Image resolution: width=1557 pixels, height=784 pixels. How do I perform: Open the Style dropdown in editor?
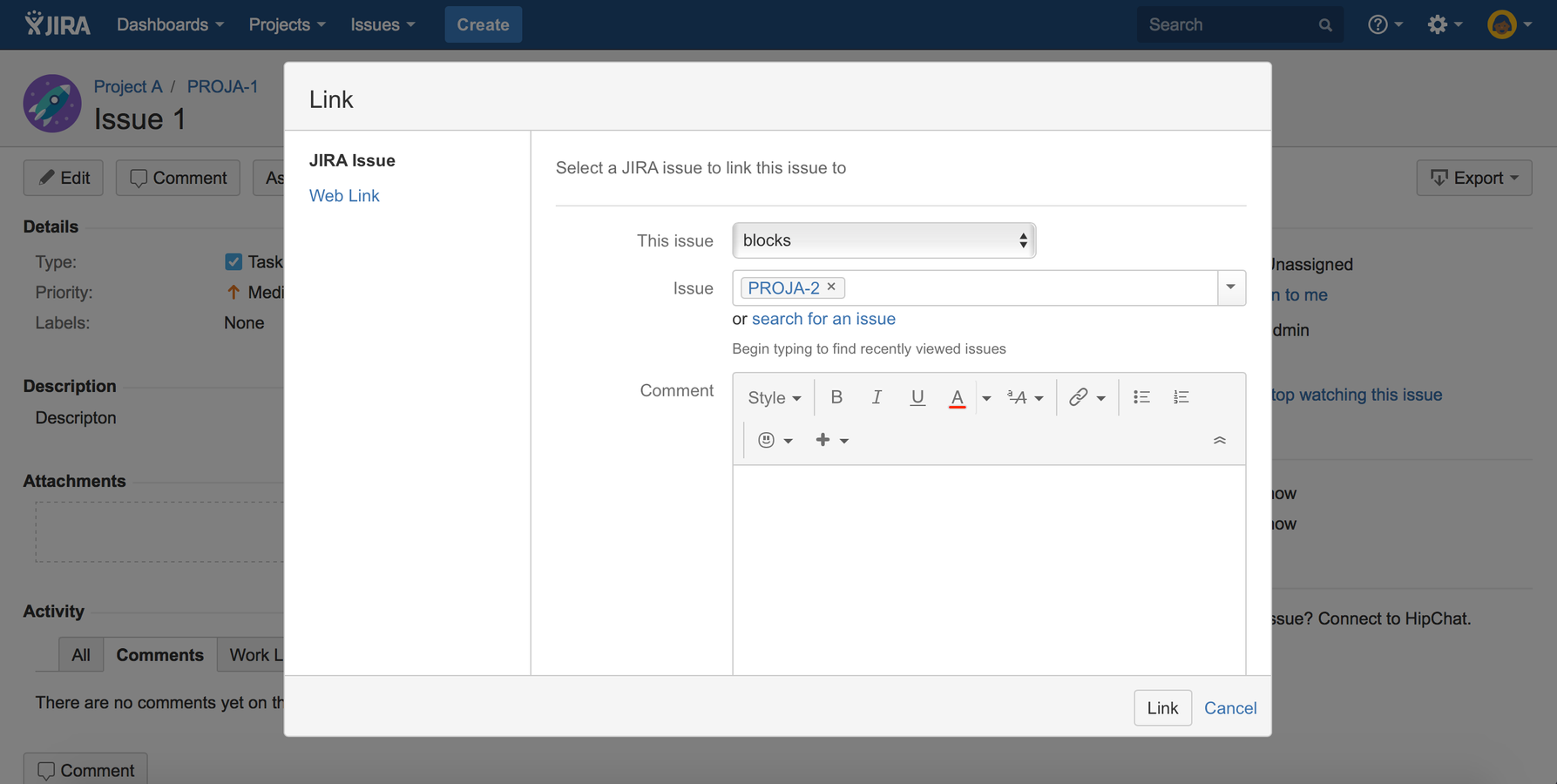coord(774,397)
